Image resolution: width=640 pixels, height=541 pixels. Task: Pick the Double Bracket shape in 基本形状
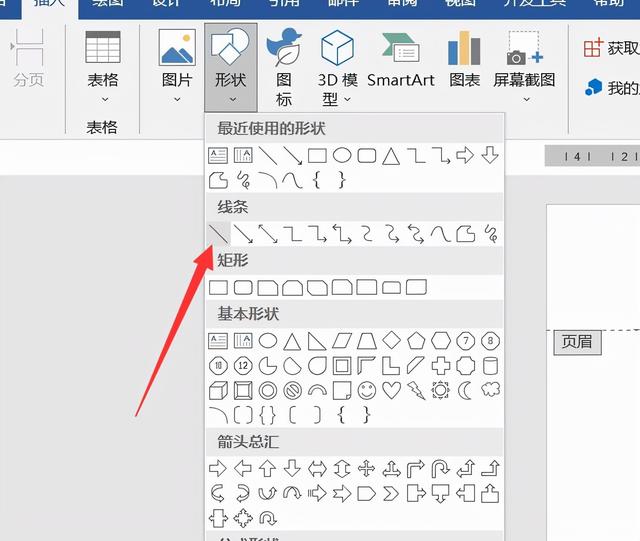point(243,416)
